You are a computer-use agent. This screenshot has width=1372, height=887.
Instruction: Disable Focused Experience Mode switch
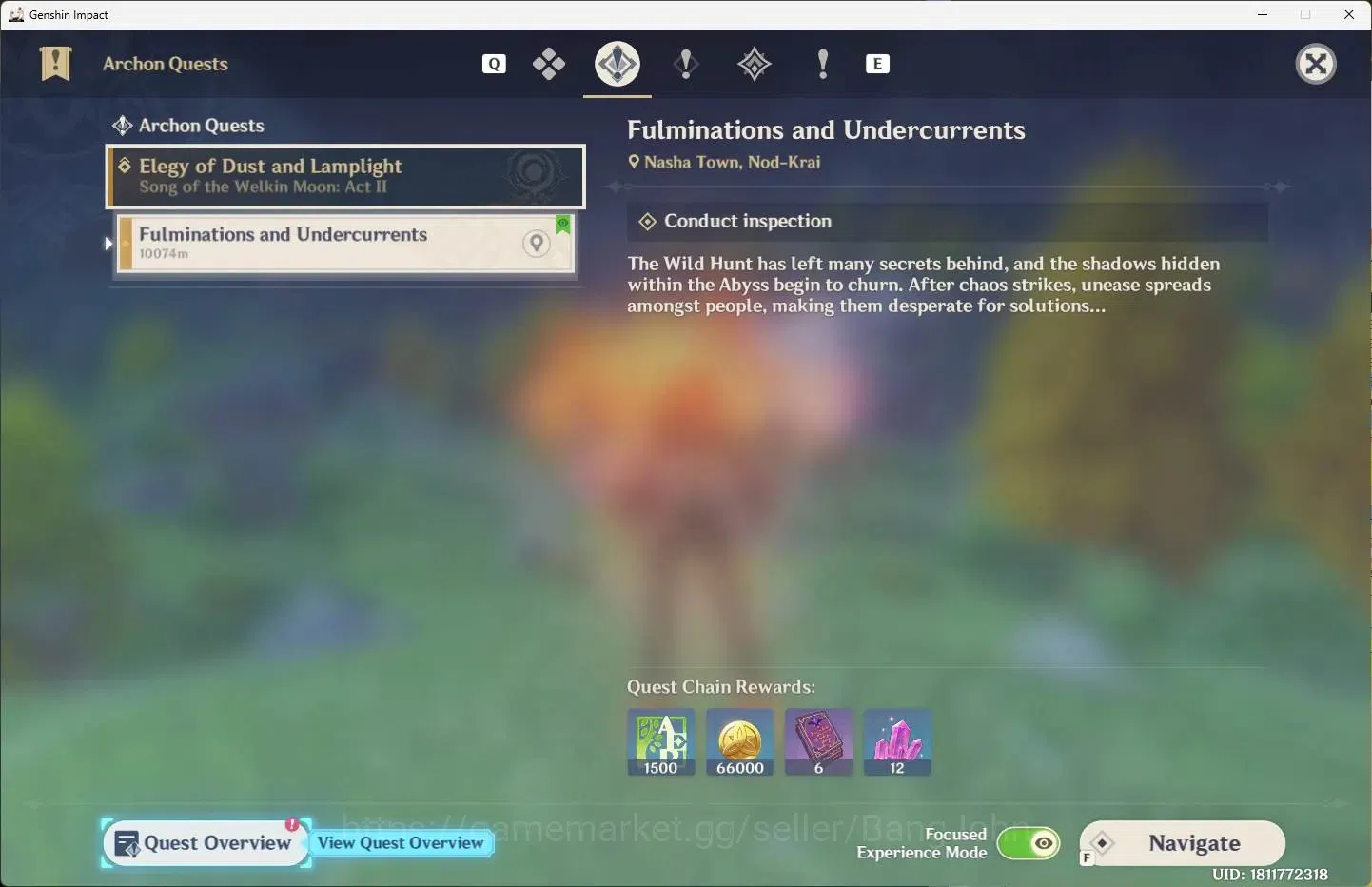(1029, 843)
